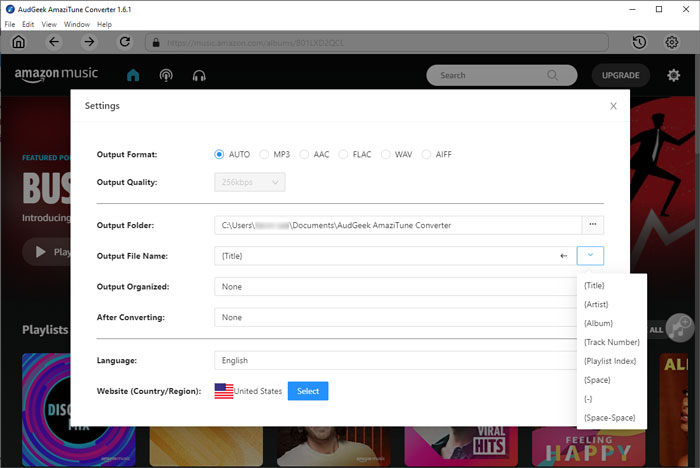Click the amazon music logo

pos(56,75)
